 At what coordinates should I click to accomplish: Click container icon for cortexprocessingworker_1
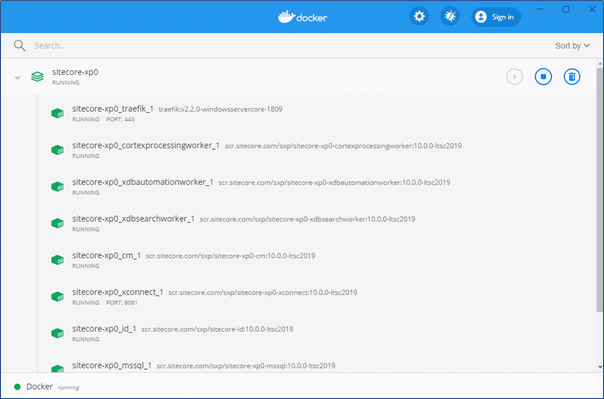coord(57,150)
